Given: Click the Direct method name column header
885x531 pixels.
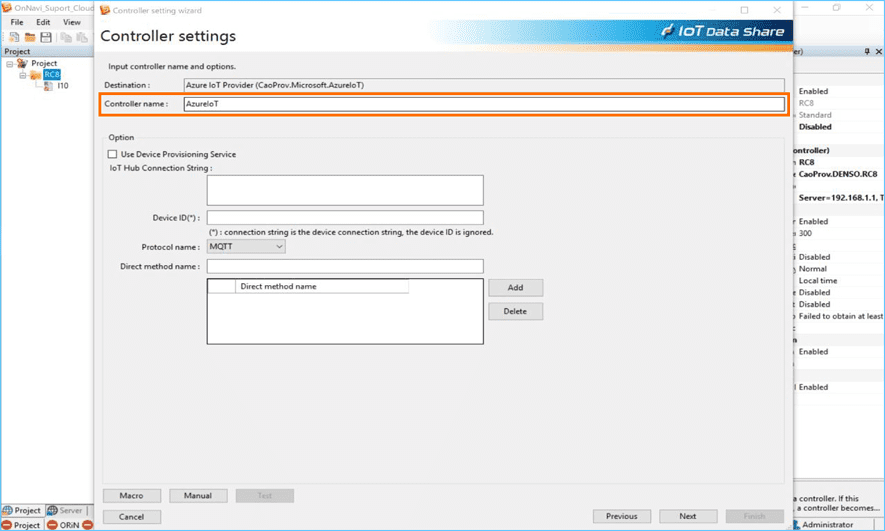Looking at the screenshot, I should pos(322,287).
